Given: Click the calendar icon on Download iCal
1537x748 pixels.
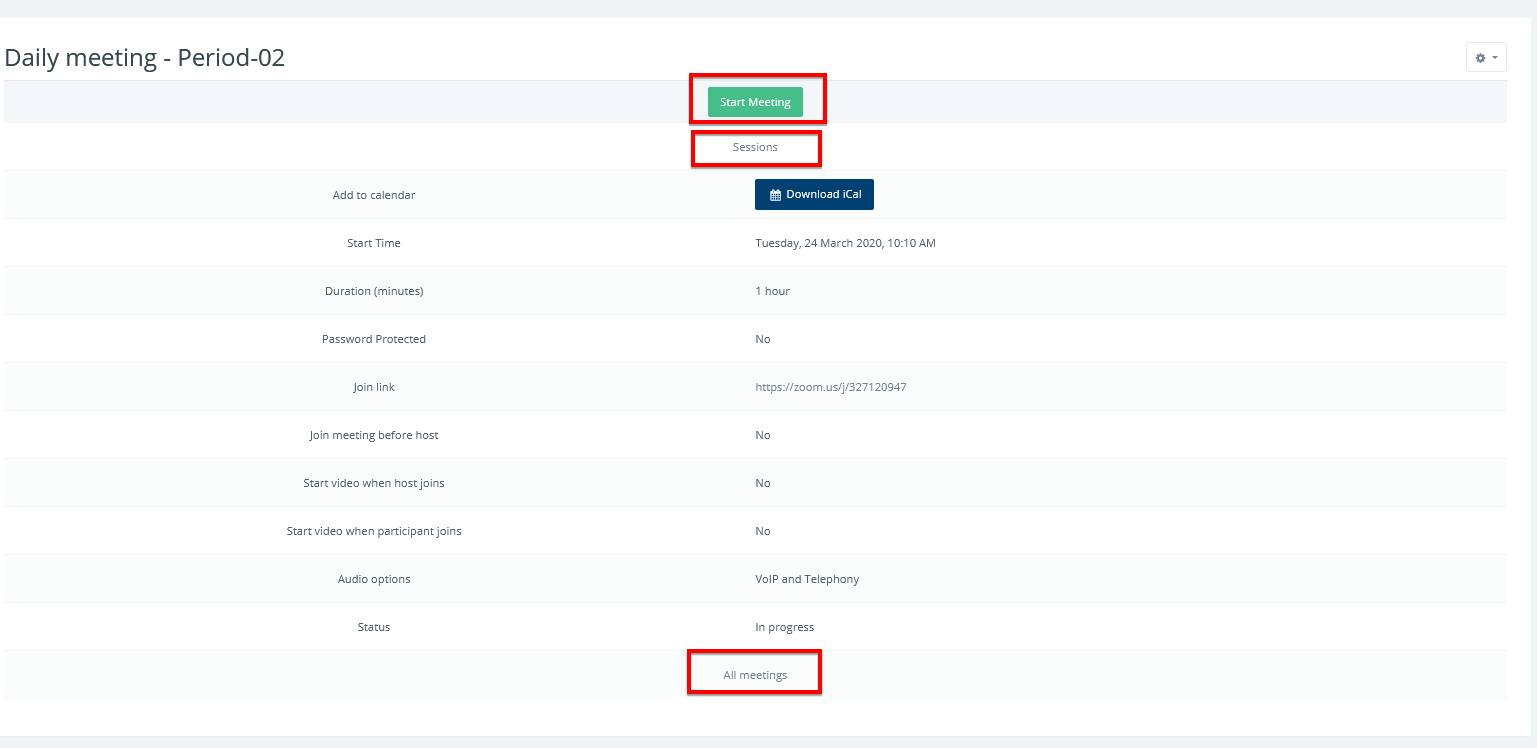Looking at the screenshot, I should [775, 195].
